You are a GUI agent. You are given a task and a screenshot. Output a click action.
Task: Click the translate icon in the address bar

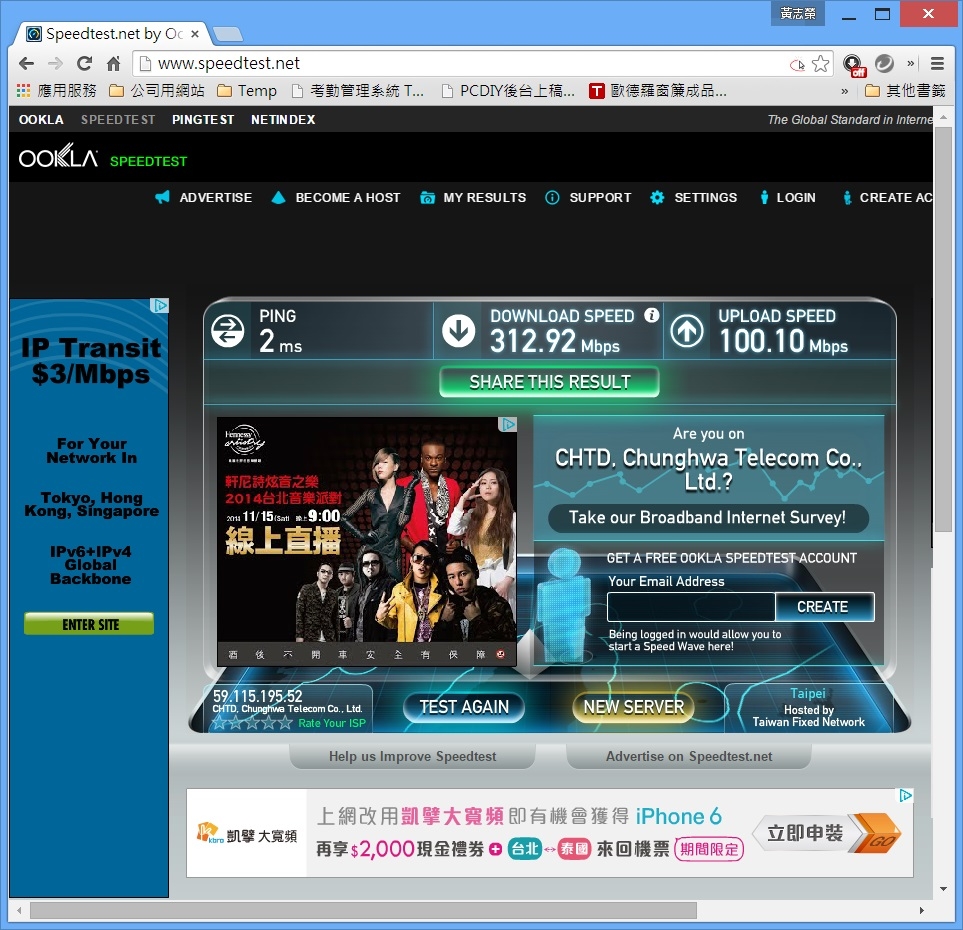pos(797,64)
